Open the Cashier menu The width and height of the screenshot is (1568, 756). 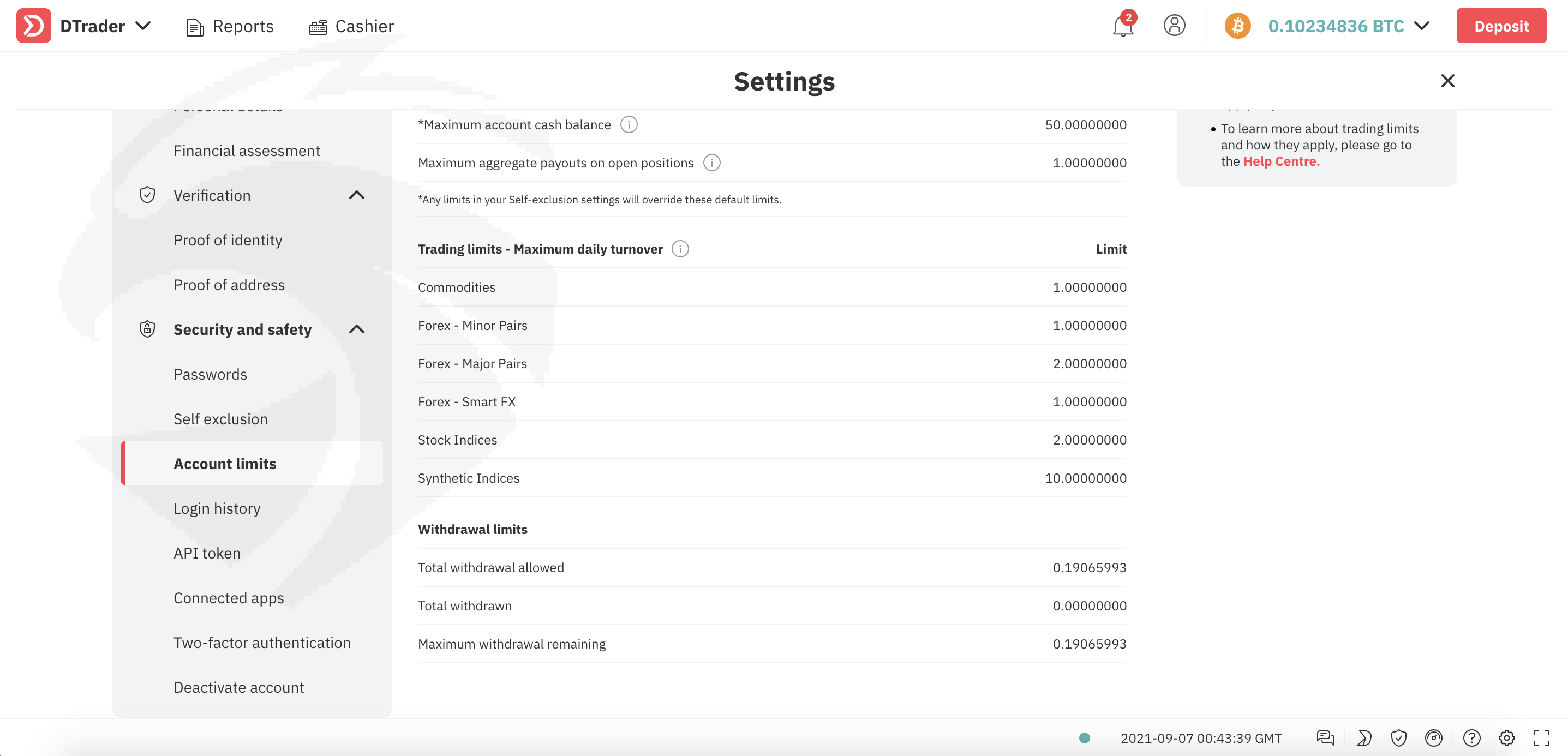coord(352,27)
